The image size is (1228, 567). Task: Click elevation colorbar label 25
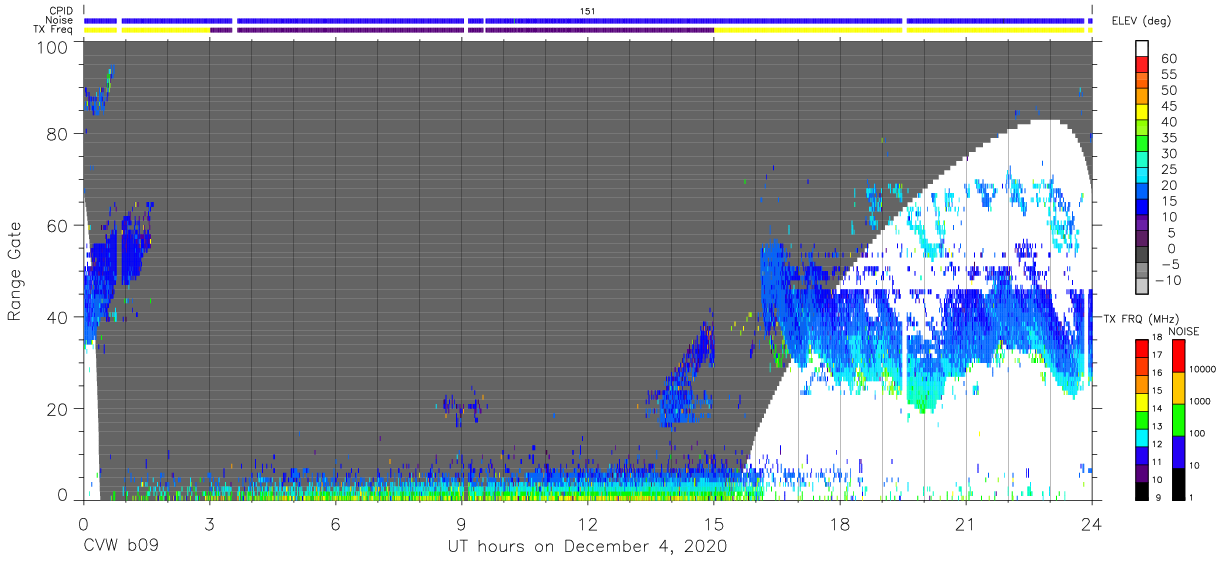click(1168, 169)
